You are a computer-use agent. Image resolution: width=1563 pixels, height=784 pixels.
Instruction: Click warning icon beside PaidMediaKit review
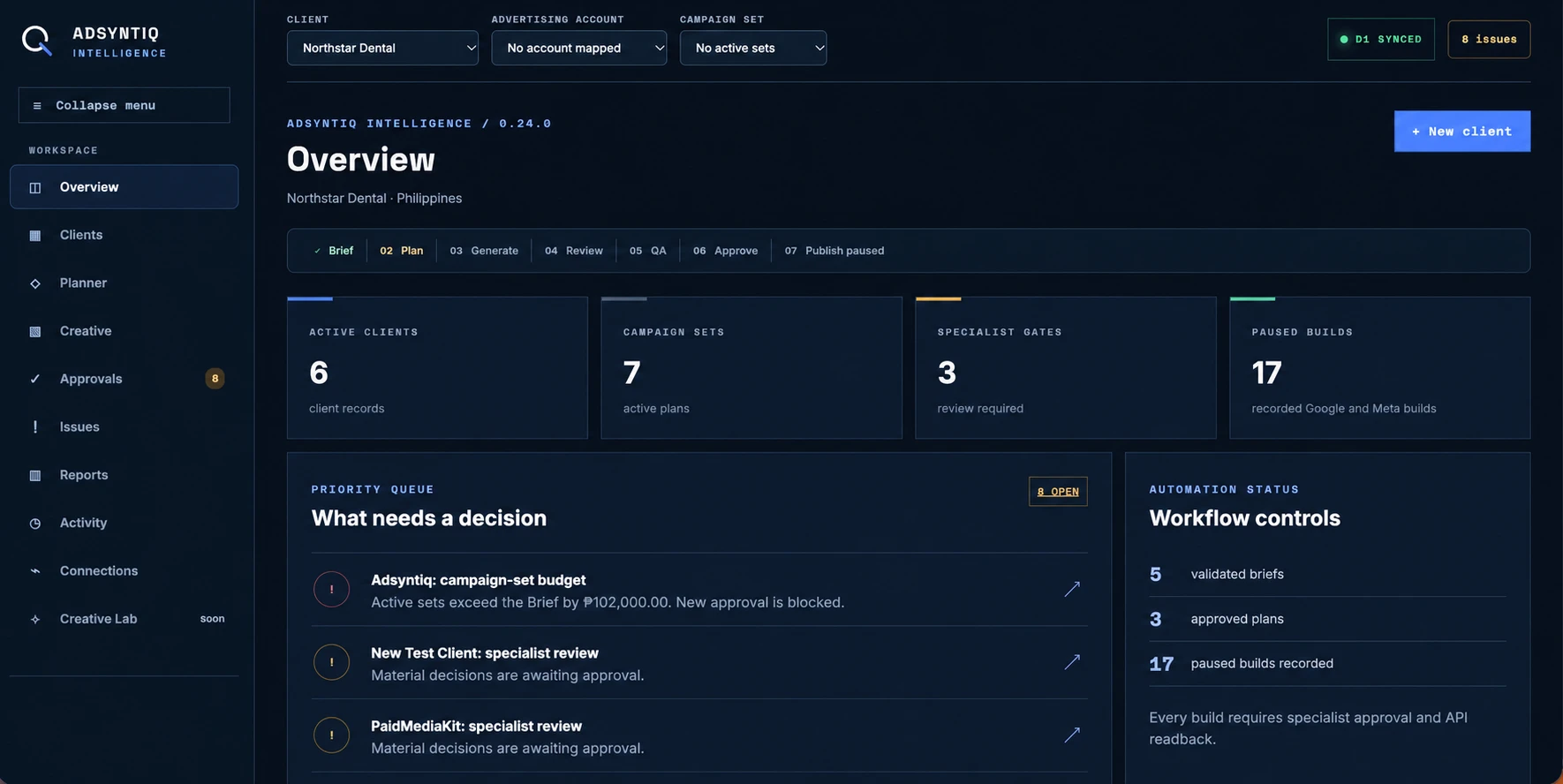tap(332, 735)
